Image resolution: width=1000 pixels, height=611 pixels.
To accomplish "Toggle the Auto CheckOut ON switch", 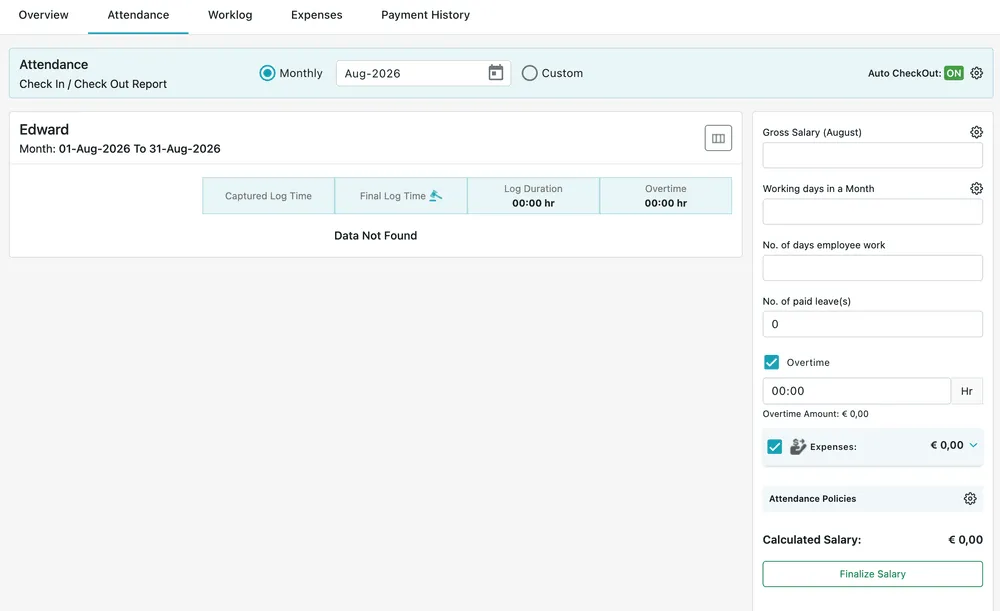I will click(x=954, y=73).
